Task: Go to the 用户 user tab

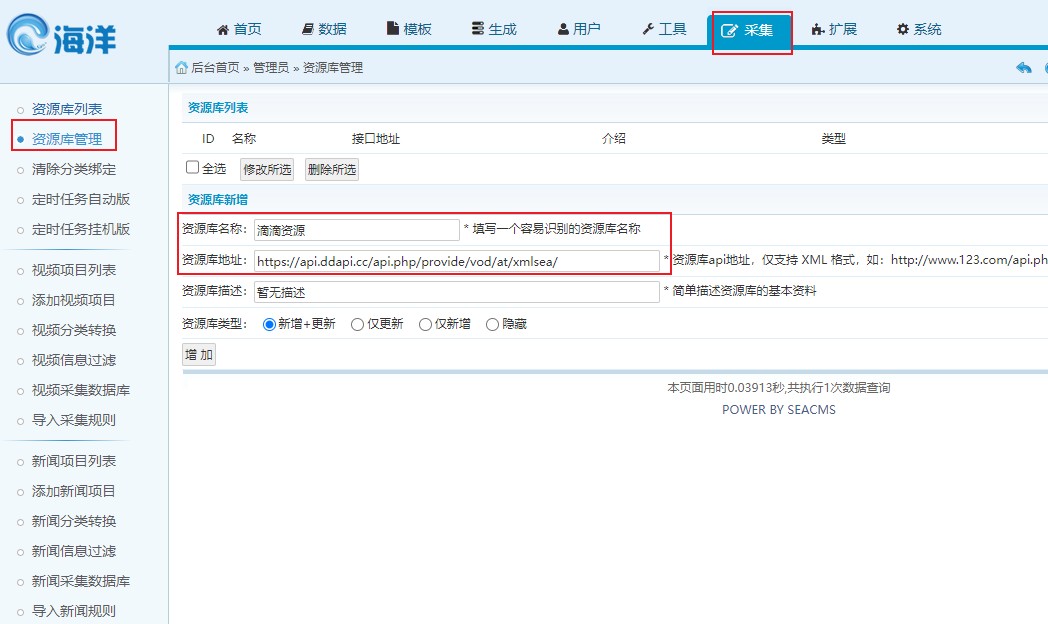Action: [x=579, y=29]
